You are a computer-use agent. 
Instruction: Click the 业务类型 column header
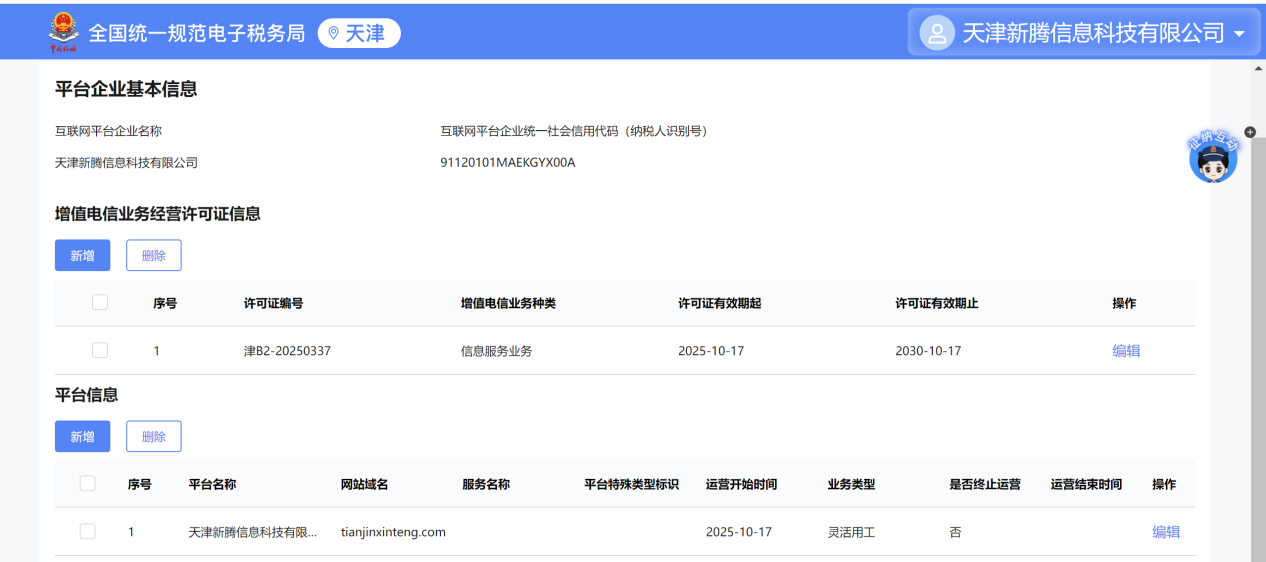click(x=851, y=484)
